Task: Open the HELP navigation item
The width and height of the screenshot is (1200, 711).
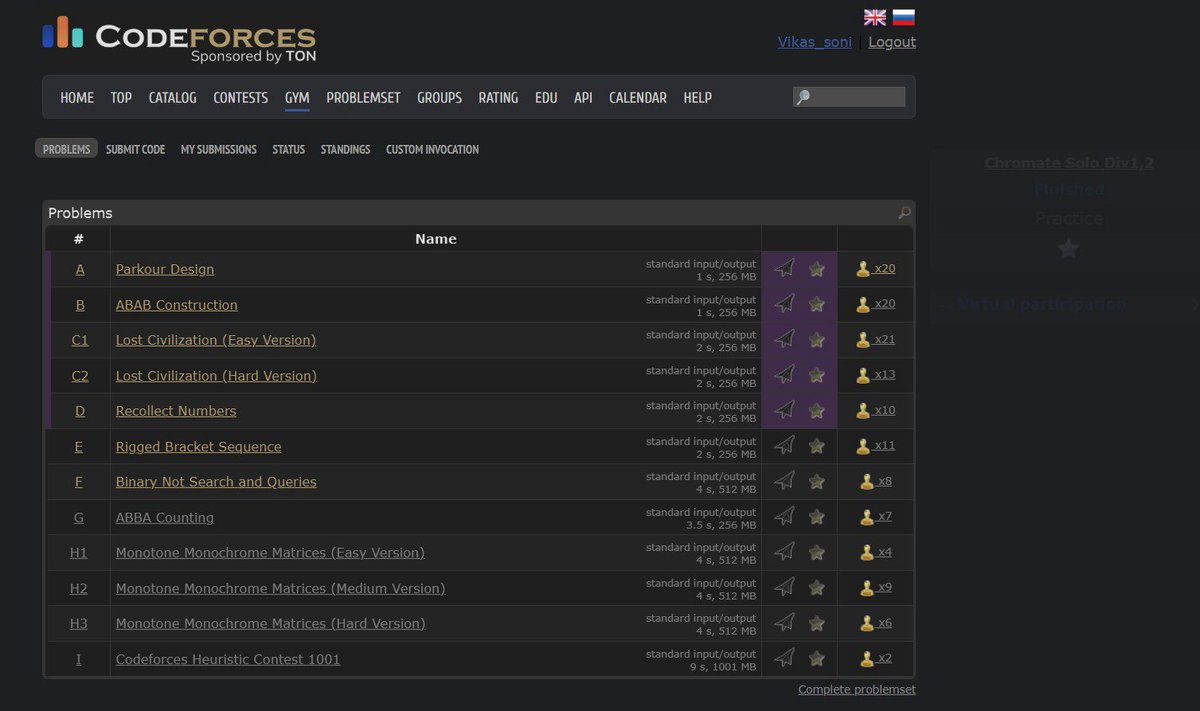Action: [x=698, y=97]
